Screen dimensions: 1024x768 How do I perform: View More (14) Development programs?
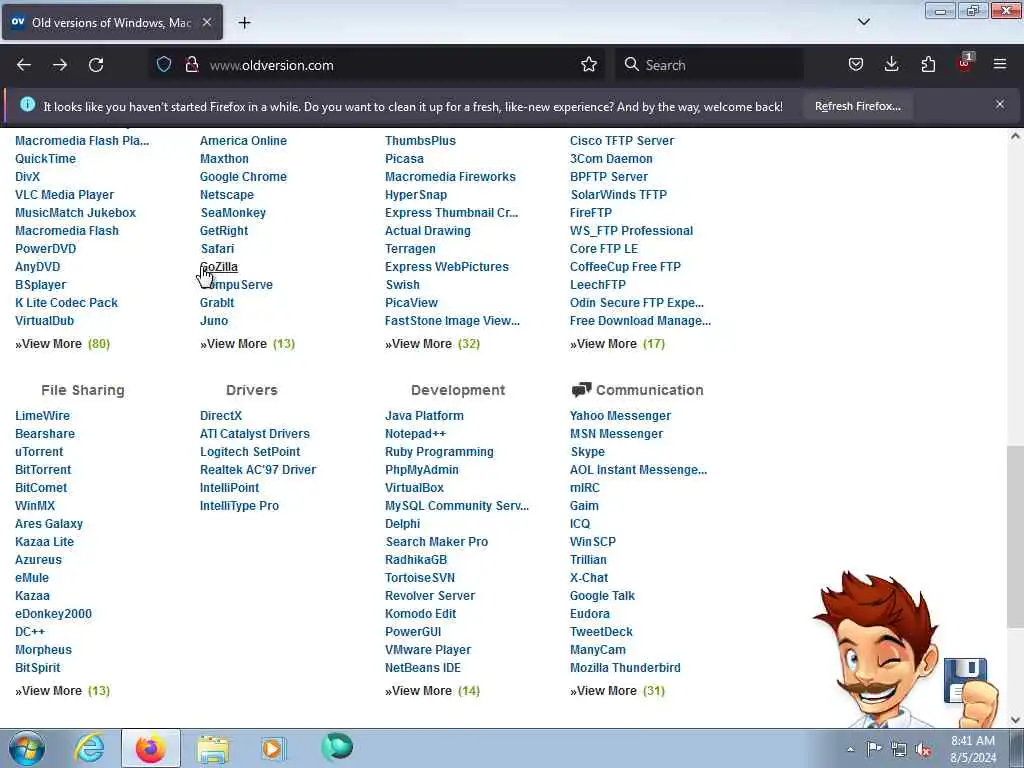click(432, 690)
